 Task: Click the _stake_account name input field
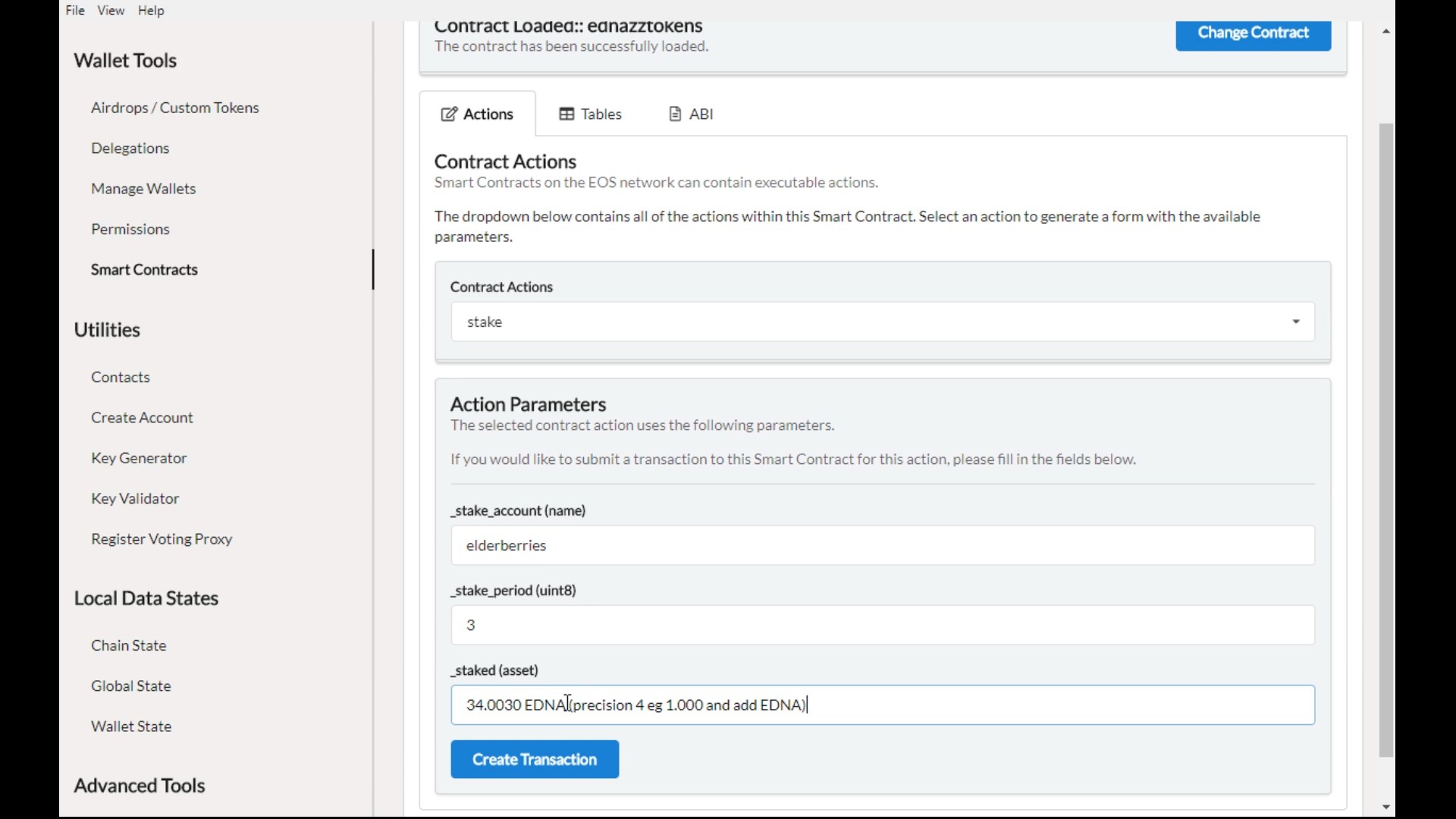click(882, 545)
